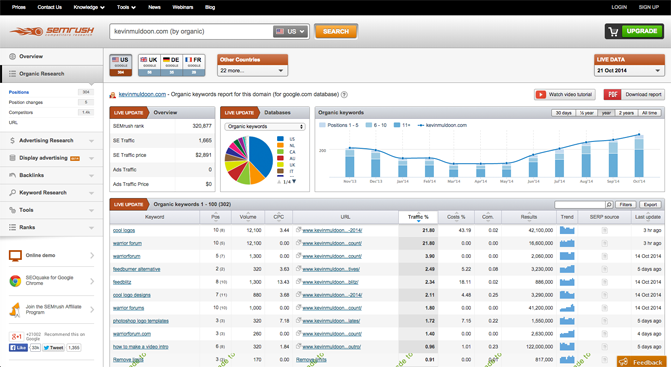The image size is (671, 367).
Task: Click the trend chart icon for cool logos
Action: [567, 231]
